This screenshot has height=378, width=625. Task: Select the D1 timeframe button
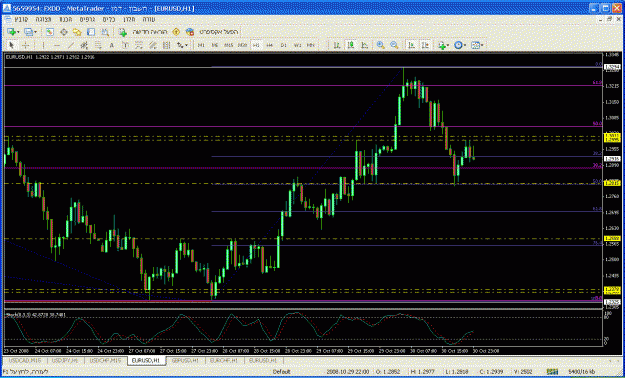283,45
